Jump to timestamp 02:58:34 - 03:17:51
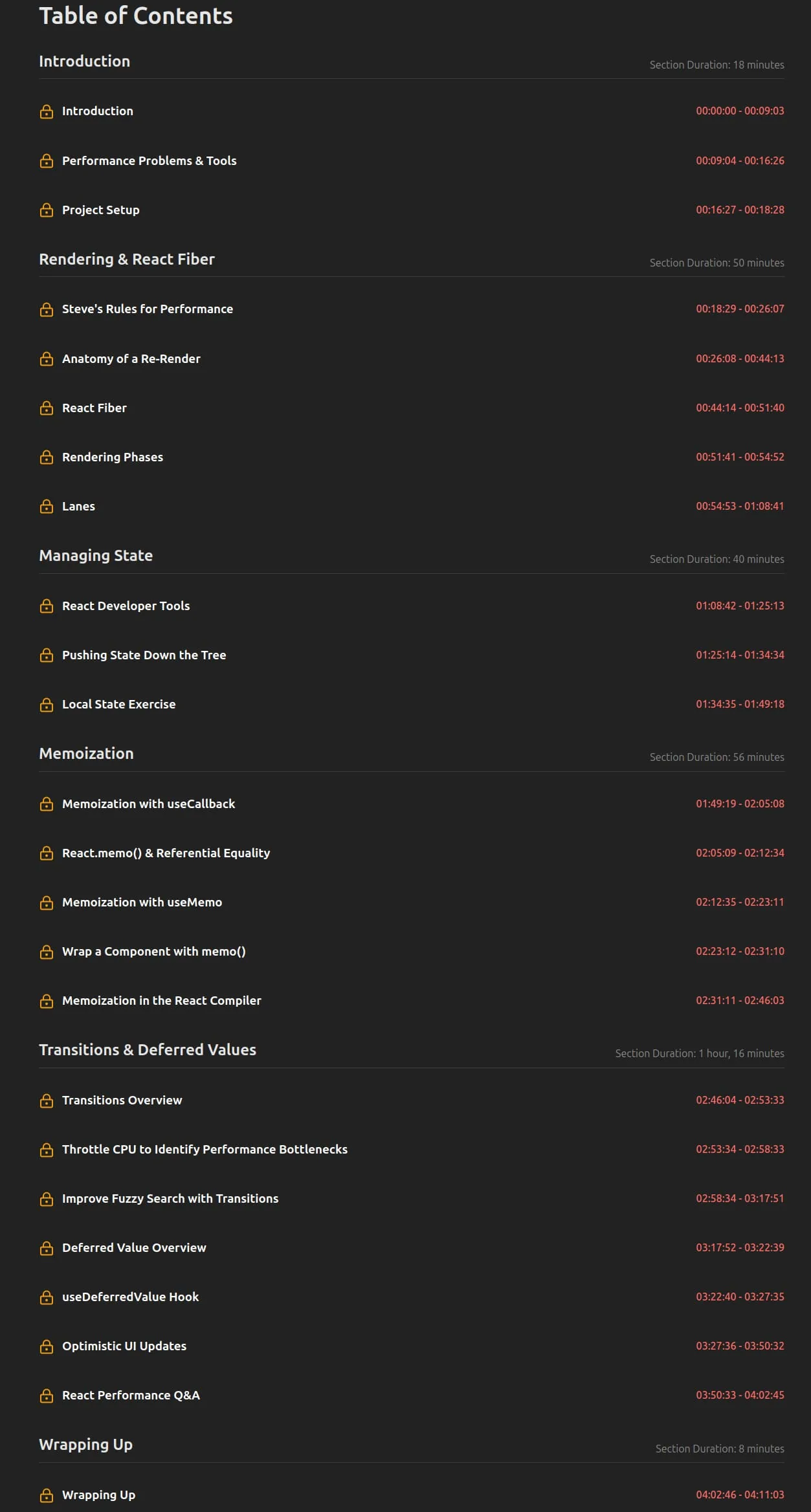Screen dimensions: 811x1512 740,1198
